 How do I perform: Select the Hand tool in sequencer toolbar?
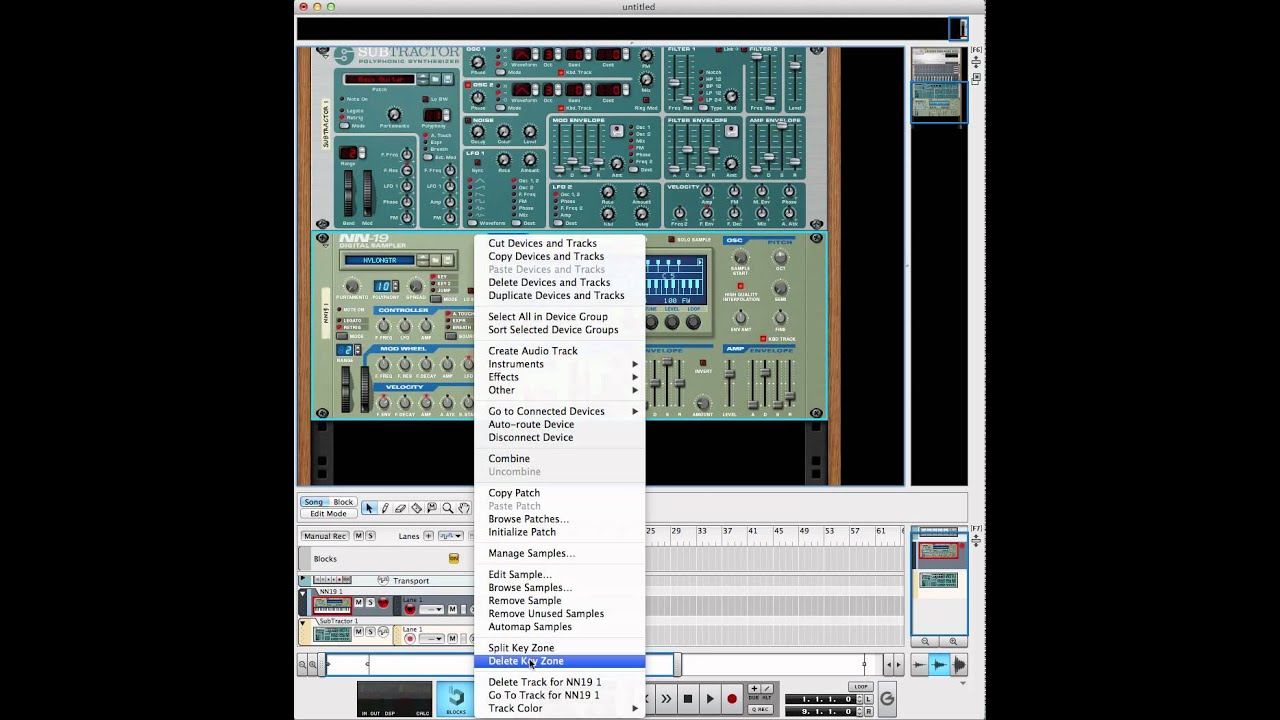[464, 508]
